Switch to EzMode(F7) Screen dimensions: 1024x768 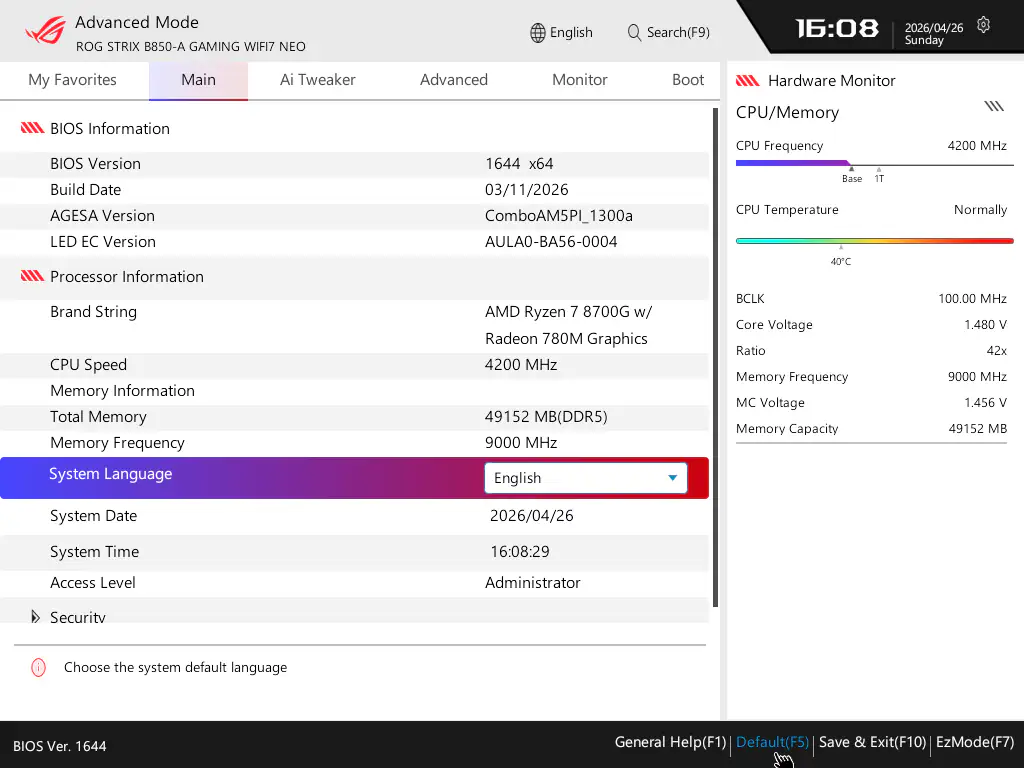[x=974, y=742]
